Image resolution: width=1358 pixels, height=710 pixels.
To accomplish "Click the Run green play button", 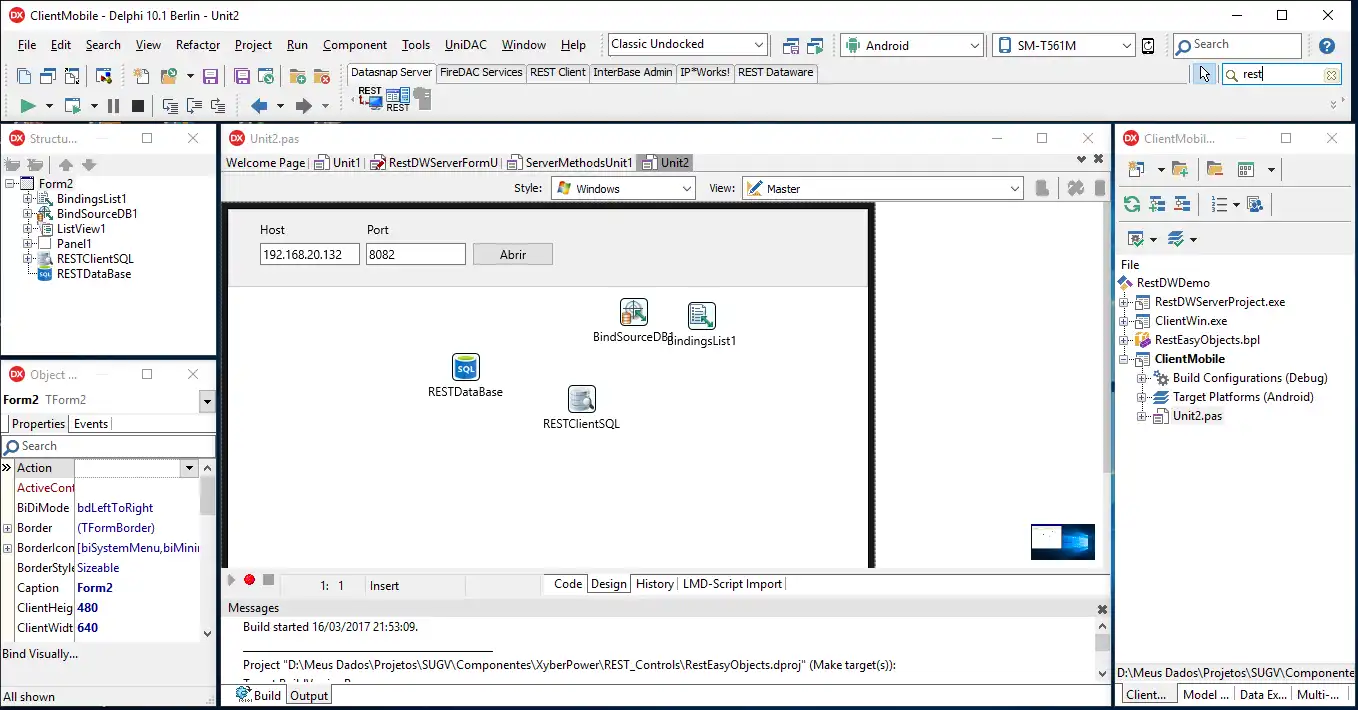I will point(28,106).
